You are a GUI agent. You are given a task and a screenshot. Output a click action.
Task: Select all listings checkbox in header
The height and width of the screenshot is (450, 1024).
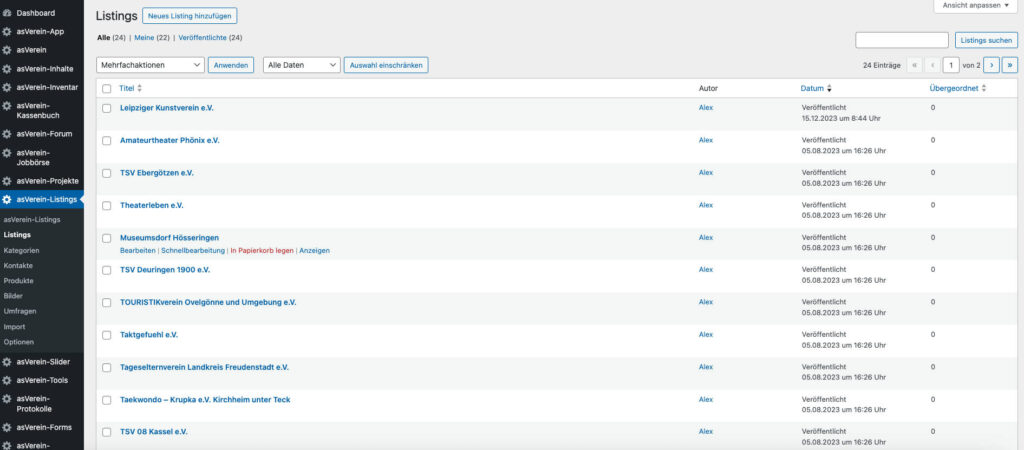coord(106,89)
